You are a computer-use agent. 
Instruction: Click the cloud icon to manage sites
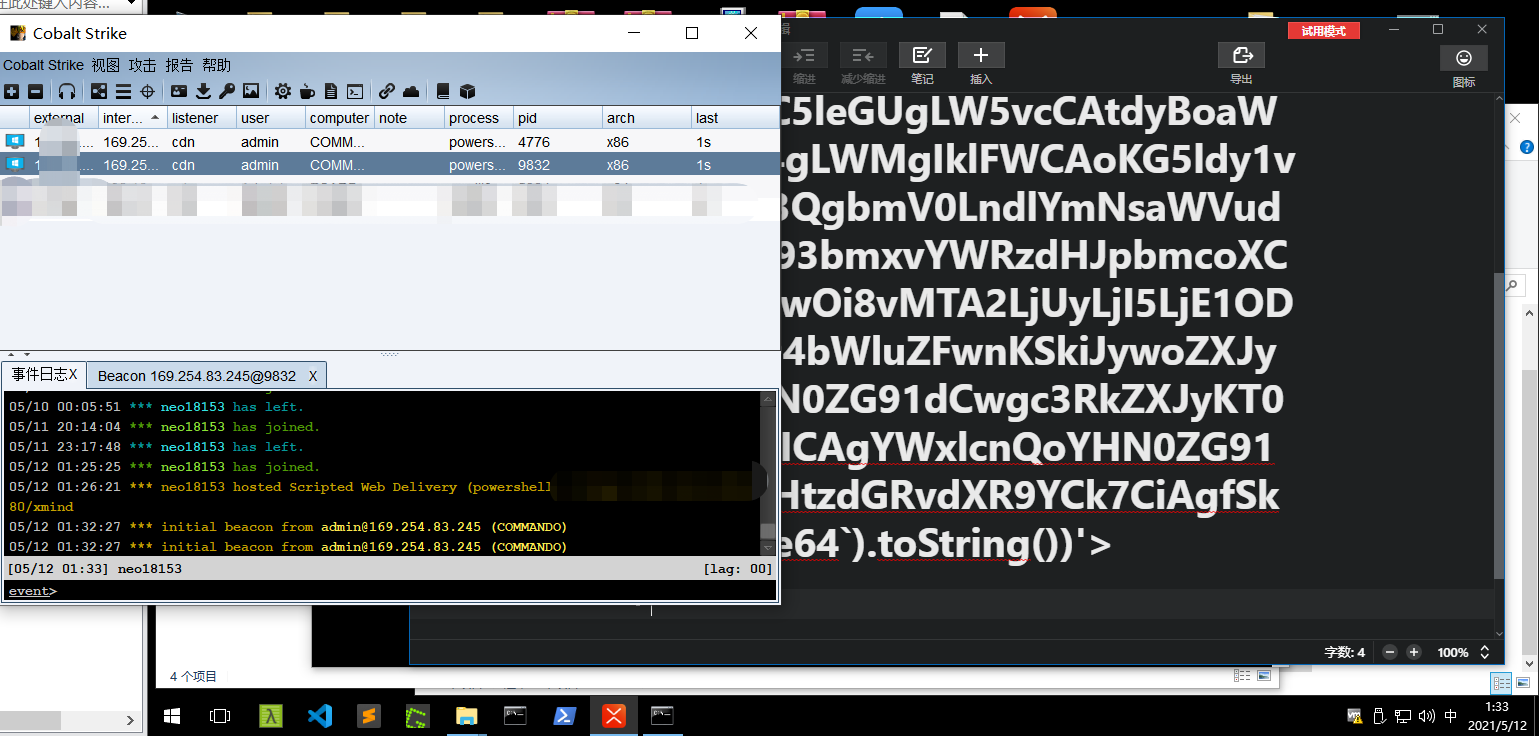[x=411, y=91]
